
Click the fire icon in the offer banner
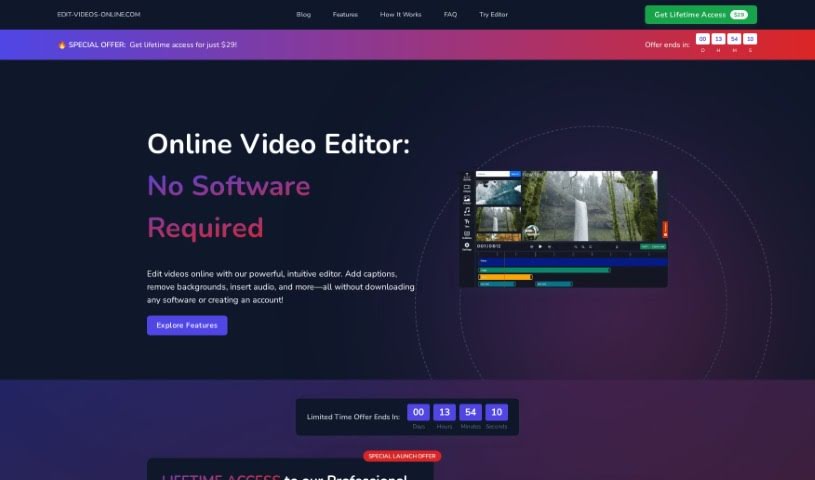(62, 45)
